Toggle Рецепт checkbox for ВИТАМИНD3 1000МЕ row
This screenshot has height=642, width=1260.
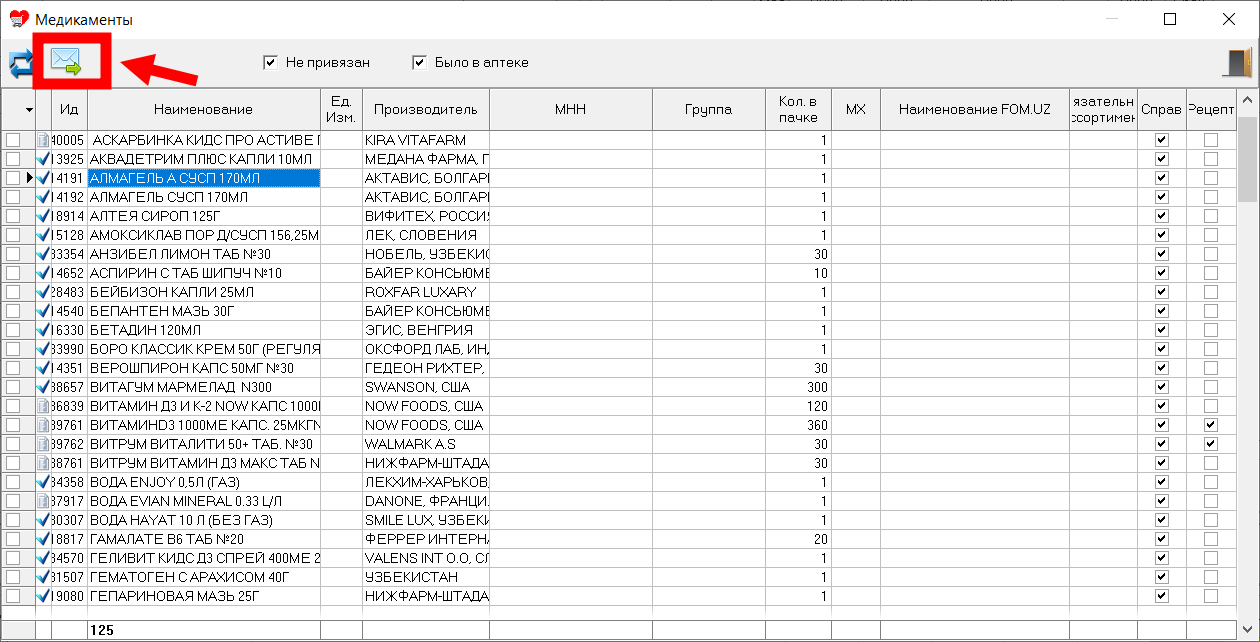(x=1211, y=425)
